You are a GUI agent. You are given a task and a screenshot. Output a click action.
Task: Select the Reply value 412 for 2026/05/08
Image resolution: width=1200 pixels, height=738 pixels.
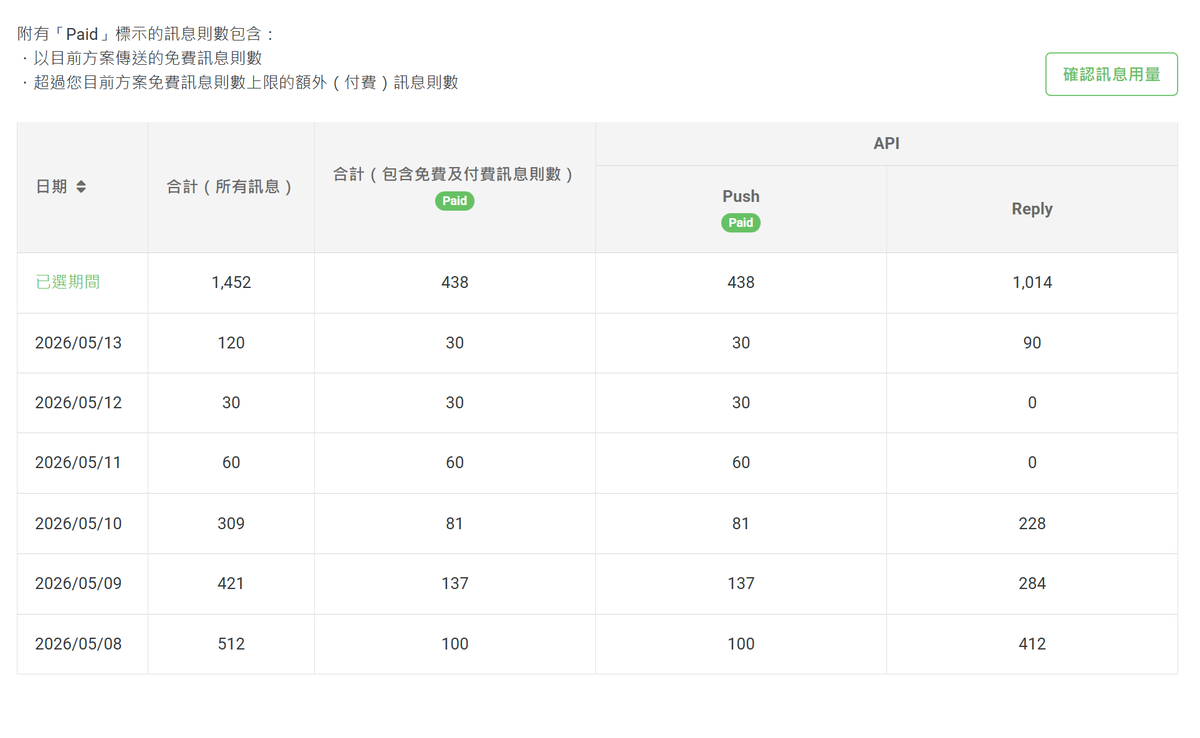[1032, 644]
